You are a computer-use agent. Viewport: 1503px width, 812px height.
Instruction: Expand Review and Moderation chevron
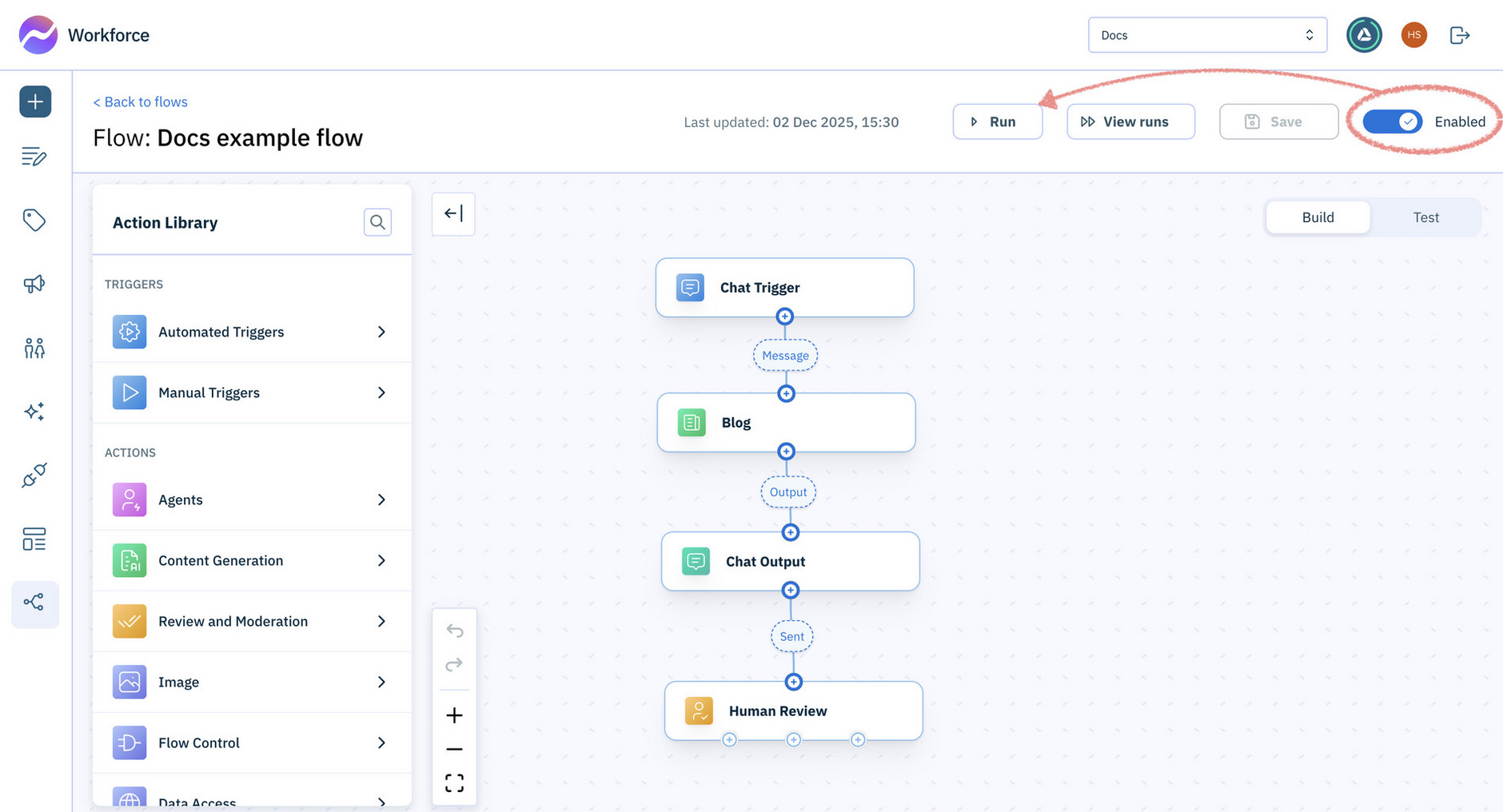[x=381, y=621]
